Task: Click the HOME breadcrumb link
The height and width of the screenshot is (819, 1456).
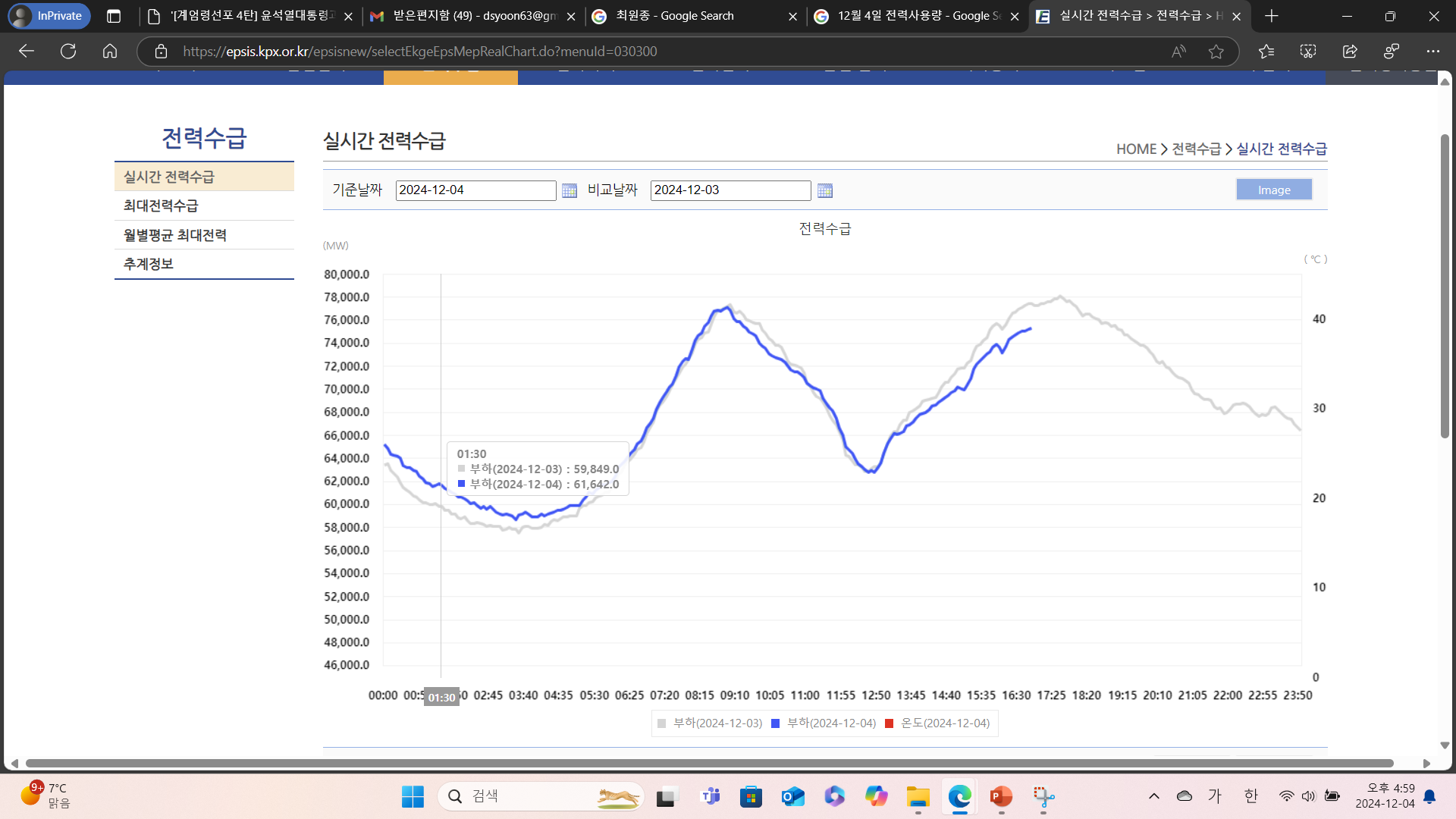Action: tap(1136, 149)
